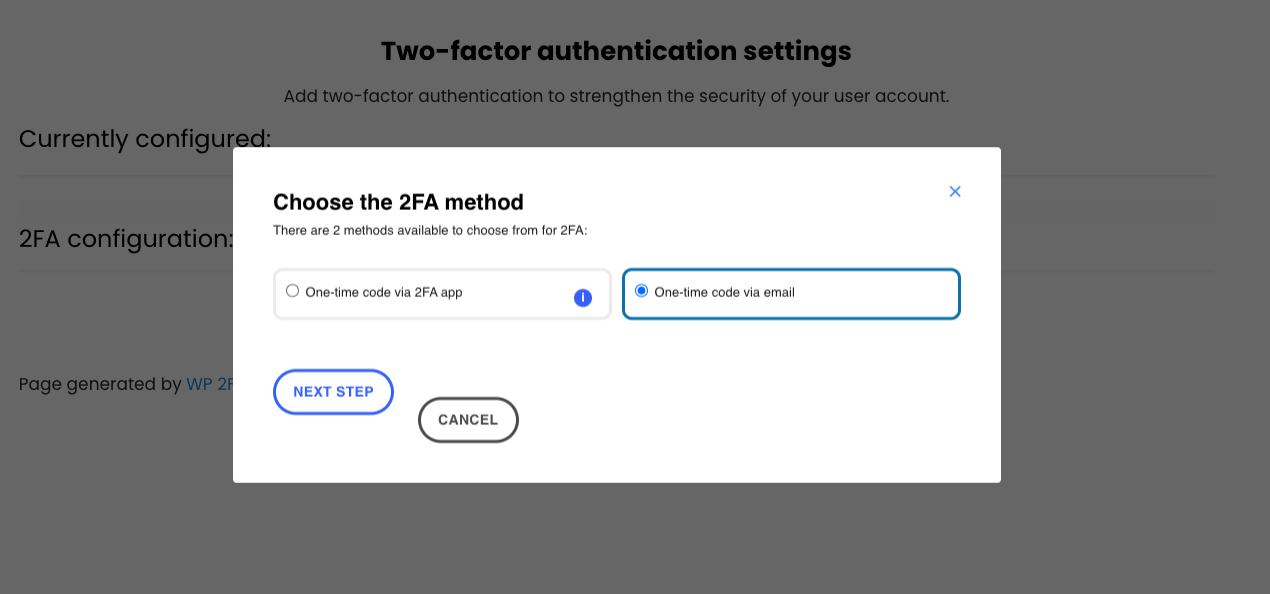Click the "2FA configuration:" section heading

click(x=126, y=239)
